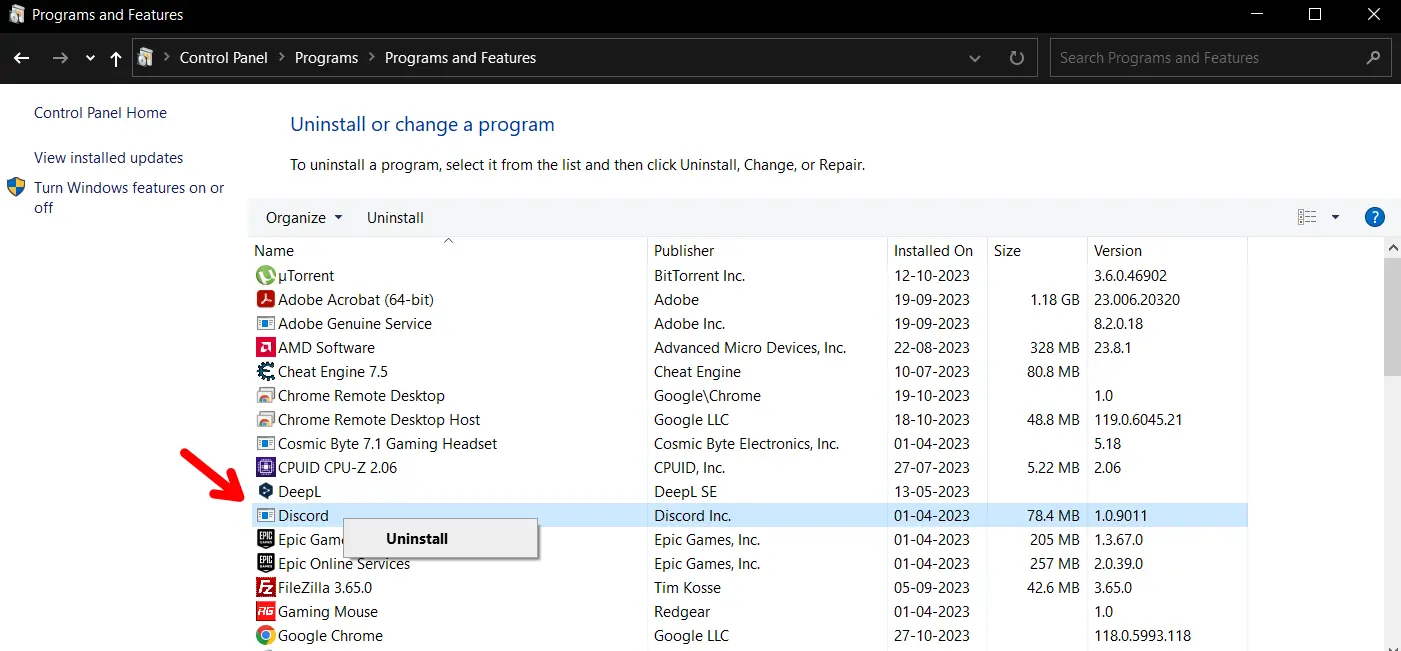Click the Control Panel breadcrumb
Image resolution: width=1401 pixels, height=651 pixels.
point(224,58)
